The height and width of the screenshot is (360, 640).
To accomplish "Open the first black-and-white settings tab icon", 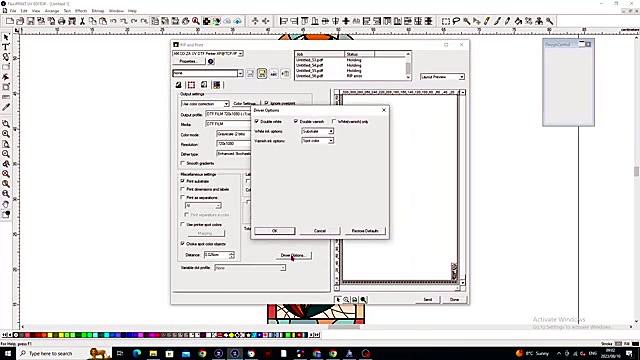I will click(x=178, y=85).
